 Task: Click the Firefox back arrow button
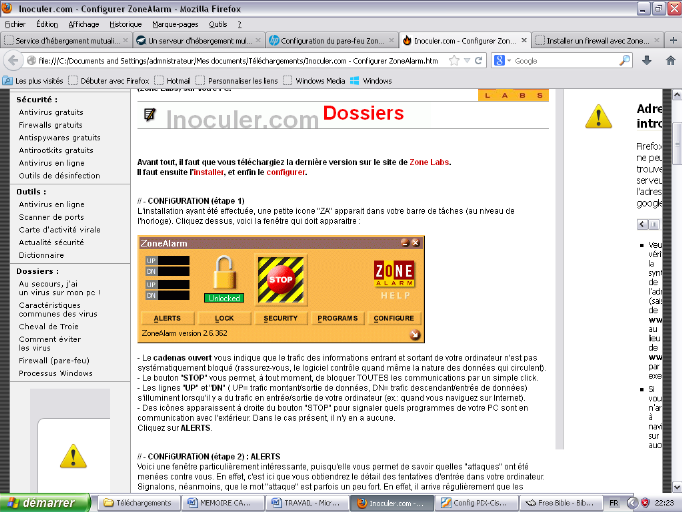[x=13, y=60]
